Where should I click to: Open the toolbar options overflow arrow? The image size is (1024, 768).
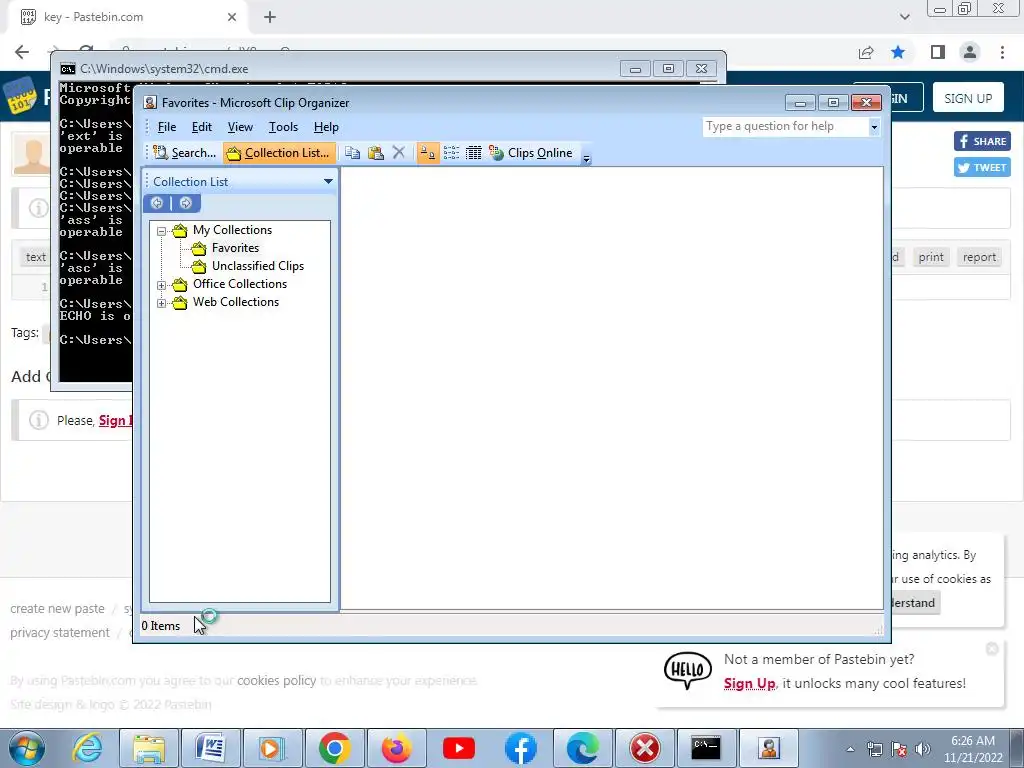[x=586, y=157]
